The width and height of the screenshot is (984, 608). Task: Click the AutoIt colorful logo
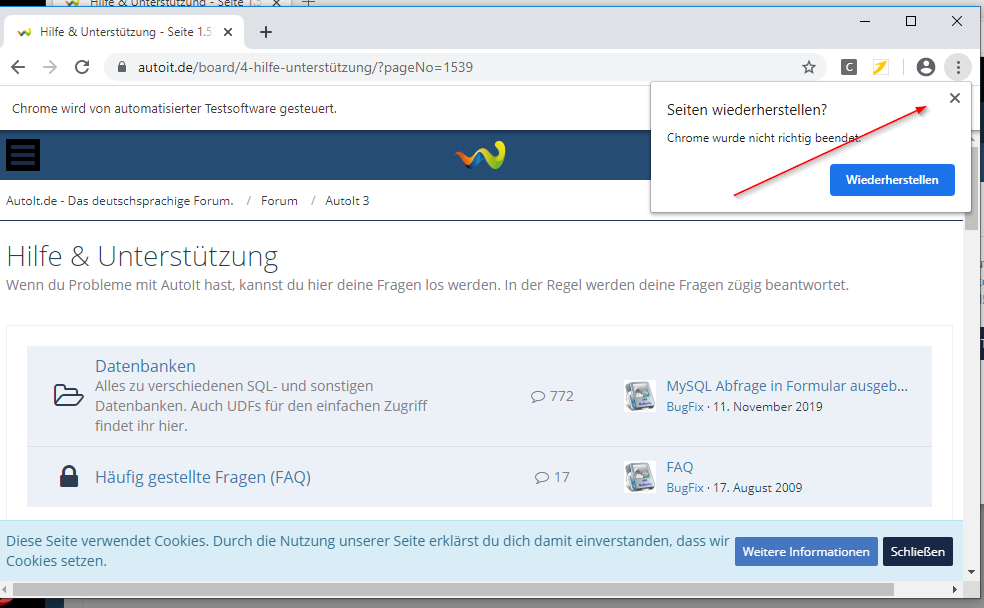(x=480, y=155)
